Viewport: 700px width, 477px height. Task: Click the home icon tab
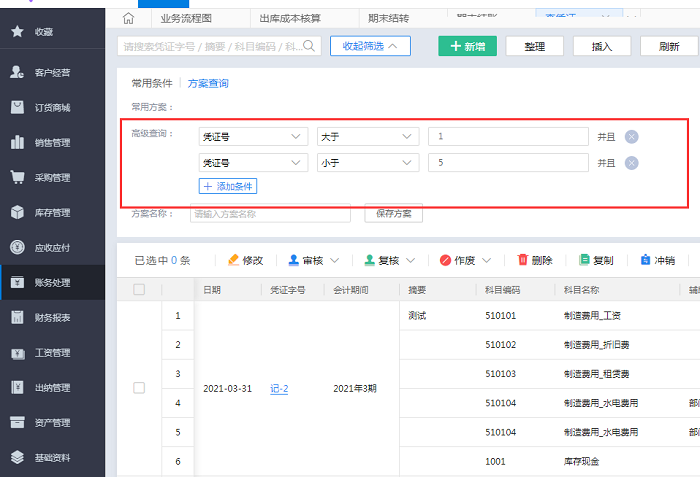pos(127,18)
